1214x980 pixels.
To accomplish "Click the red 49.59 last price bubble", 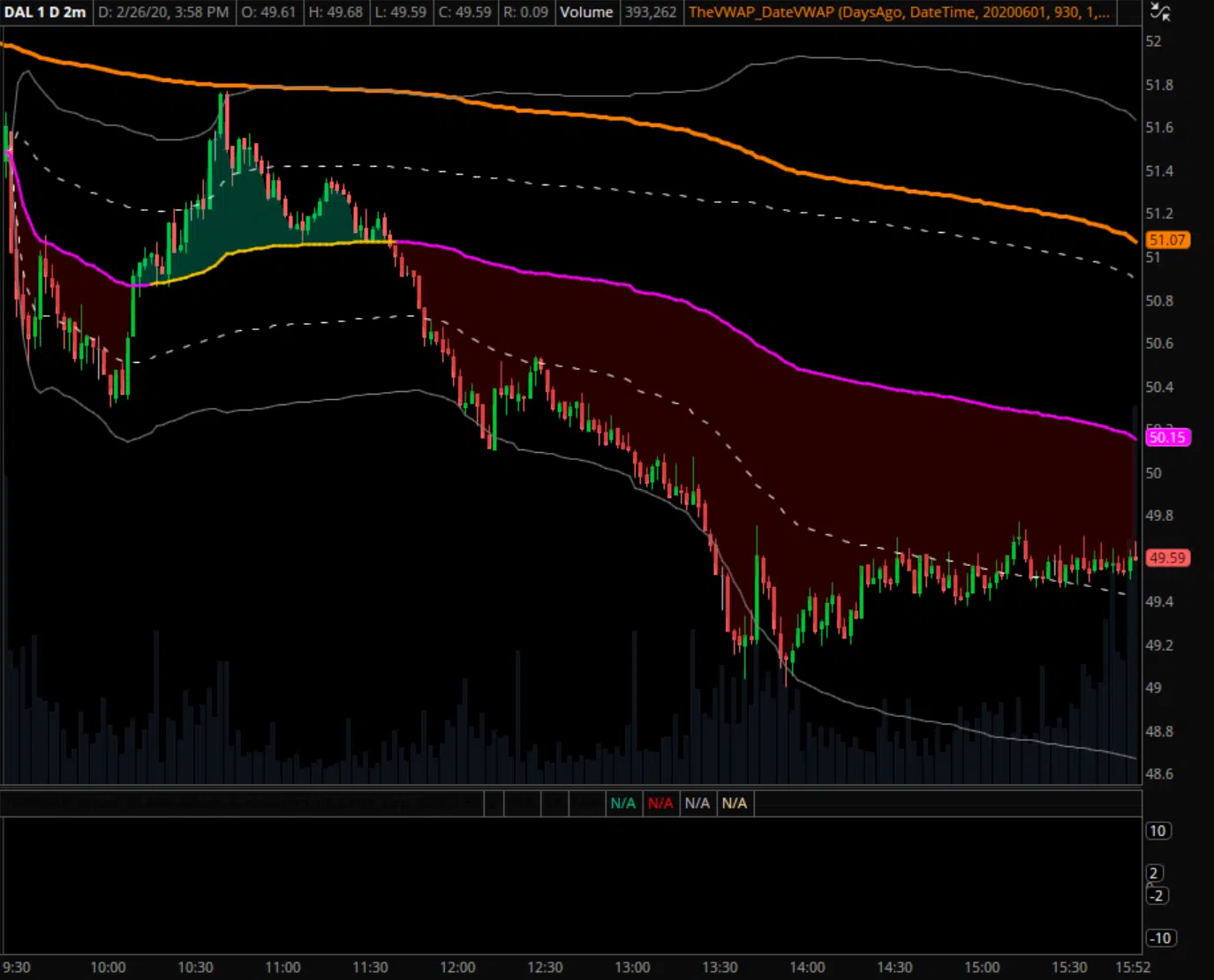I will coord(1167,558).
